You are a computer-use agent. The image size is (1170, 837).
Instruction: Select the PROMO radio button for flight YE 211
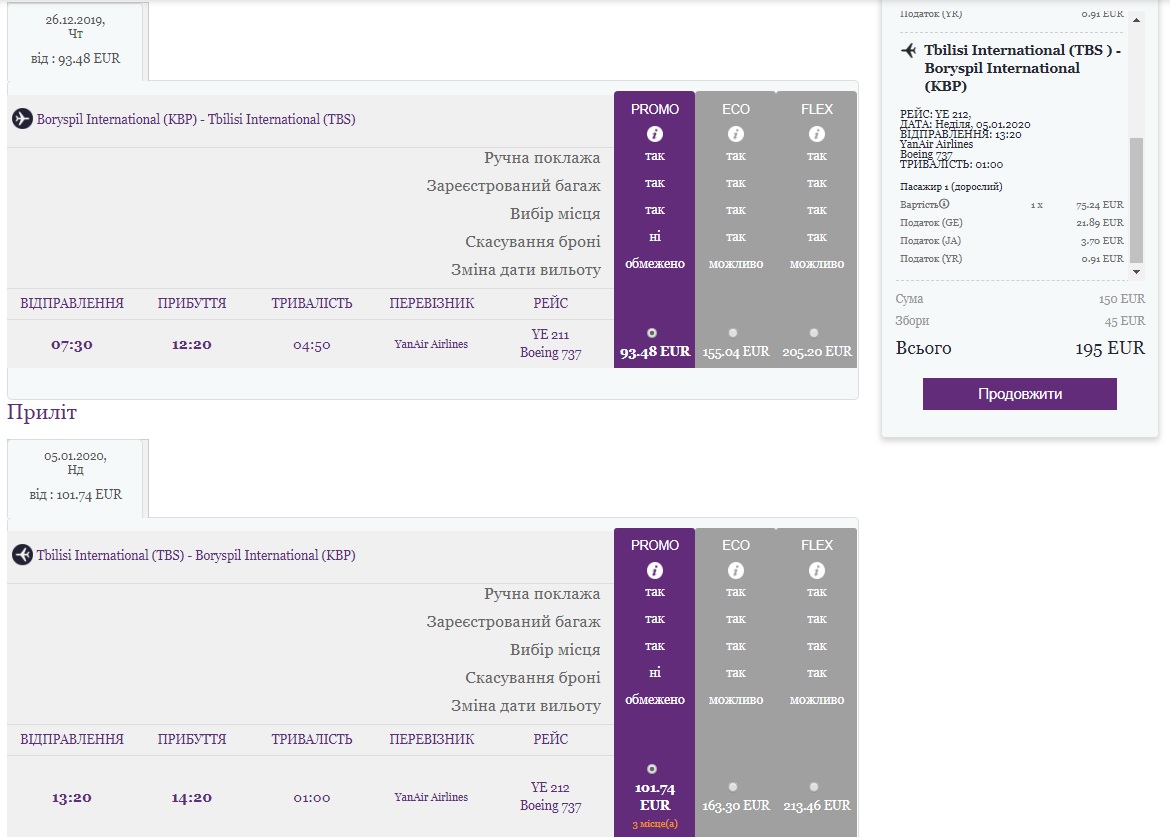point(653,332)
